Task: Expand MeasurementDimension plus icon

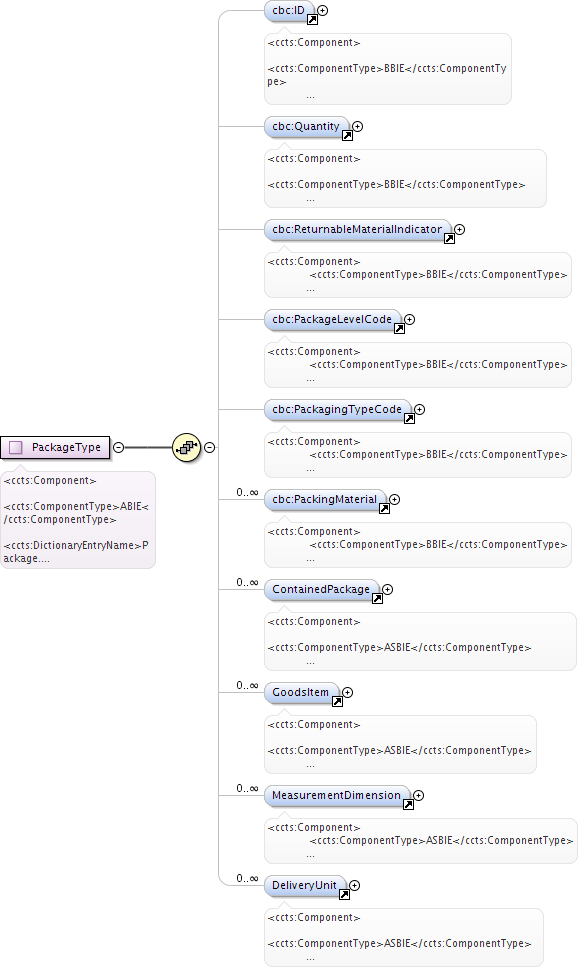Action: (x=419, y=796)
